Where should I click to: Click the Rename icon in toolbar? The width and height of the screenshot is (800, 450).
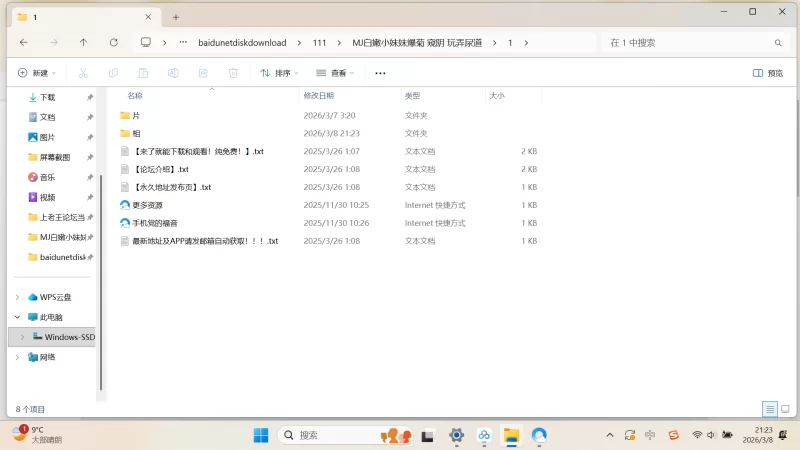coord(173,73)
